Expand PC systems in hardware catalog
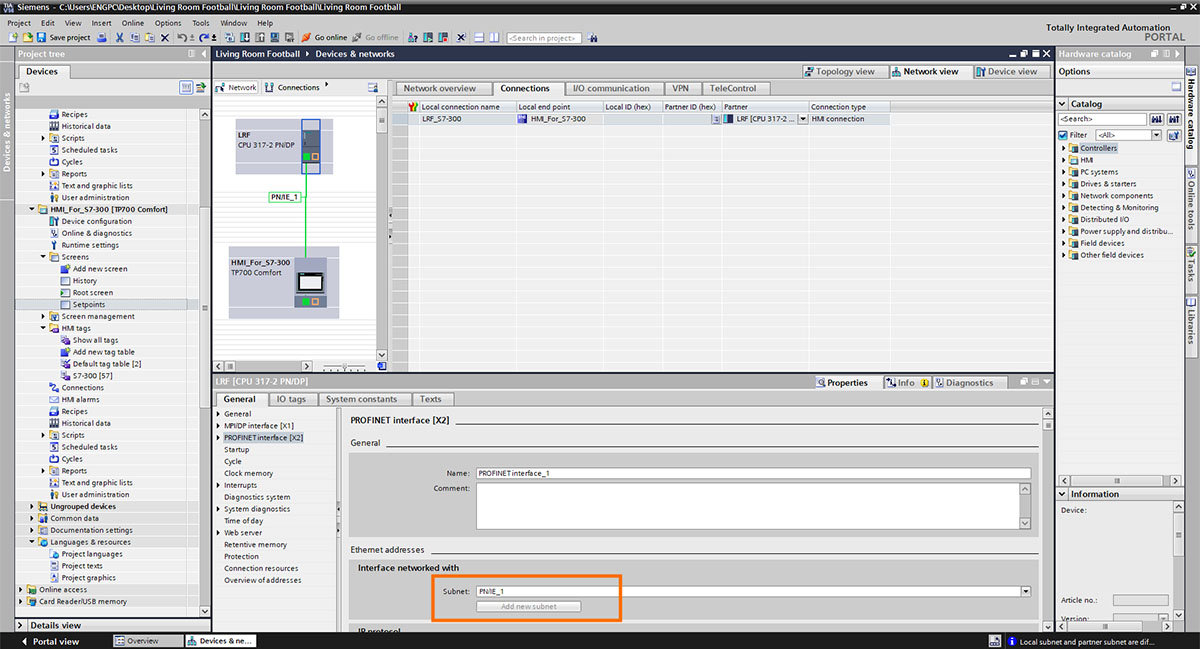The width and height of the screenshot is (1200, 649). coord(1064,172)
